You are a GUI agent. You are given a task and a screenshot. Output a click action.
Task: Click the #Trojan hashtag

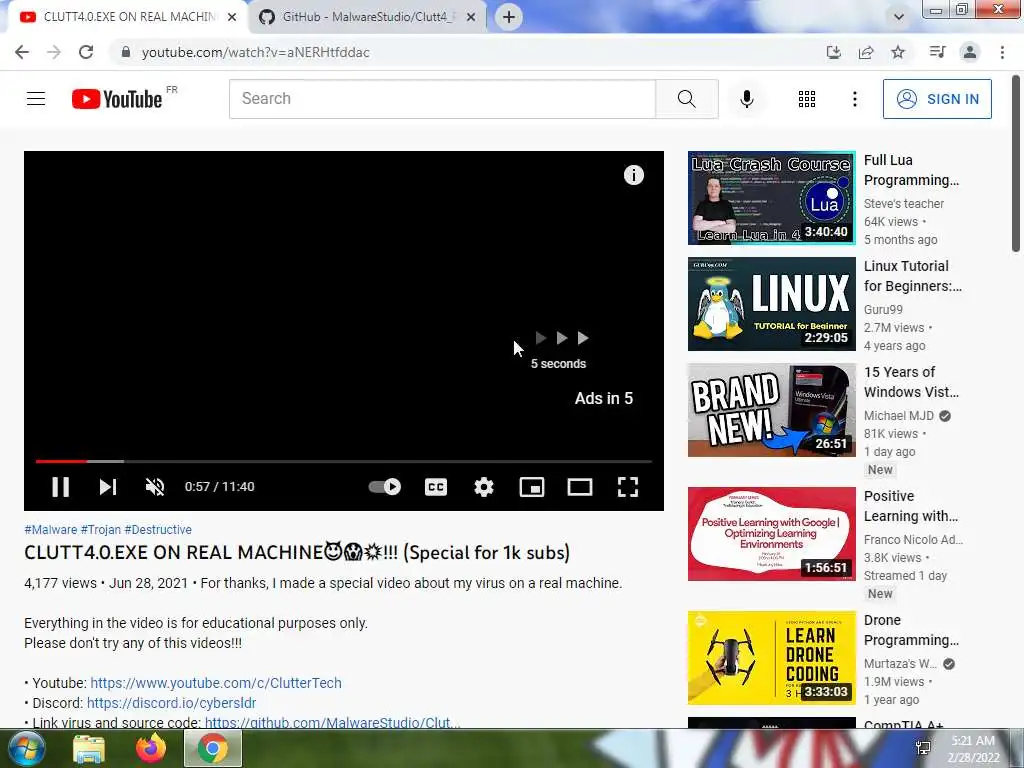101,530
